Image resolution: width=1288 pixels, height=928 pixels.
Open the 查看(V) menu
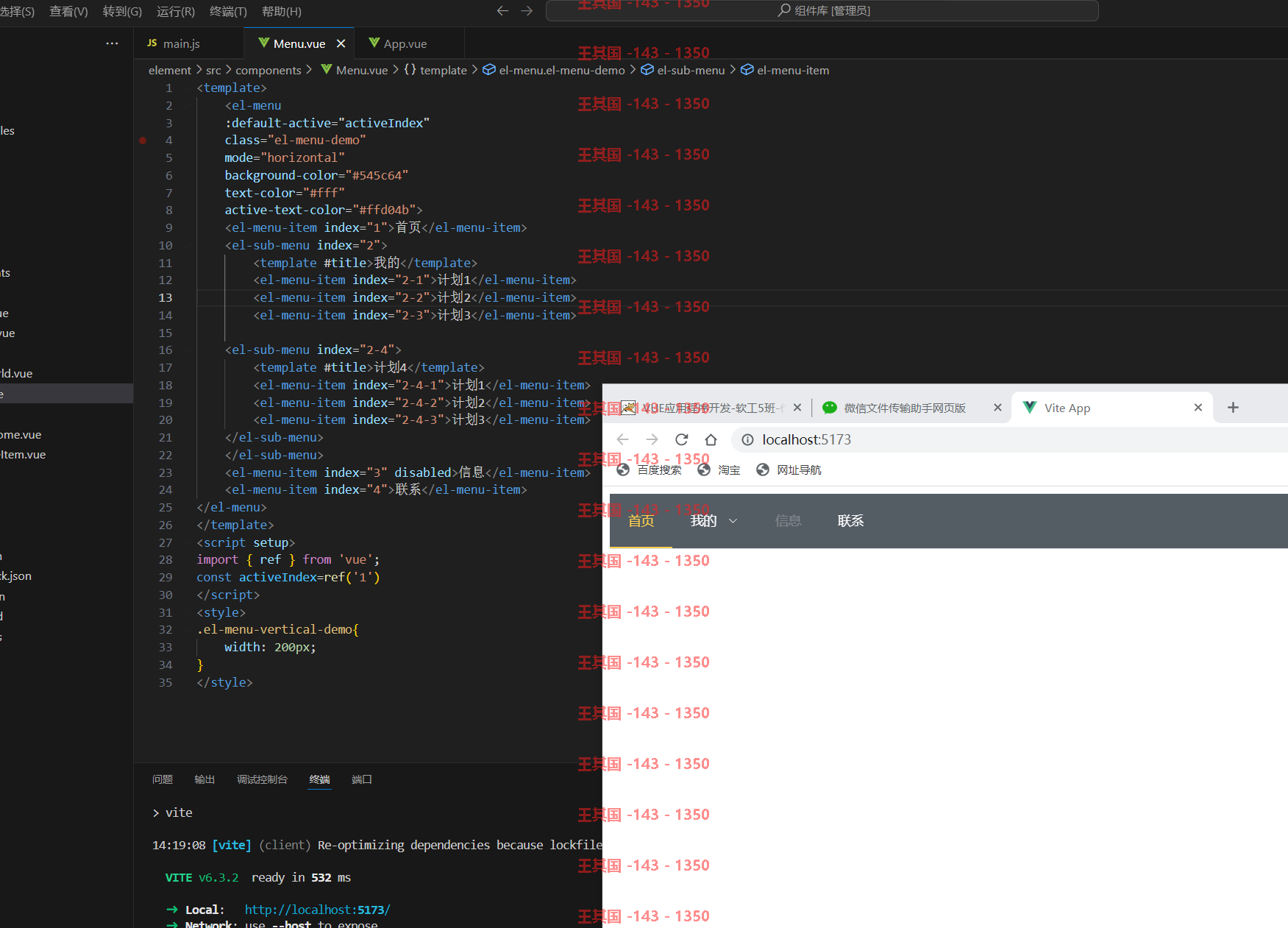[68, 11]
